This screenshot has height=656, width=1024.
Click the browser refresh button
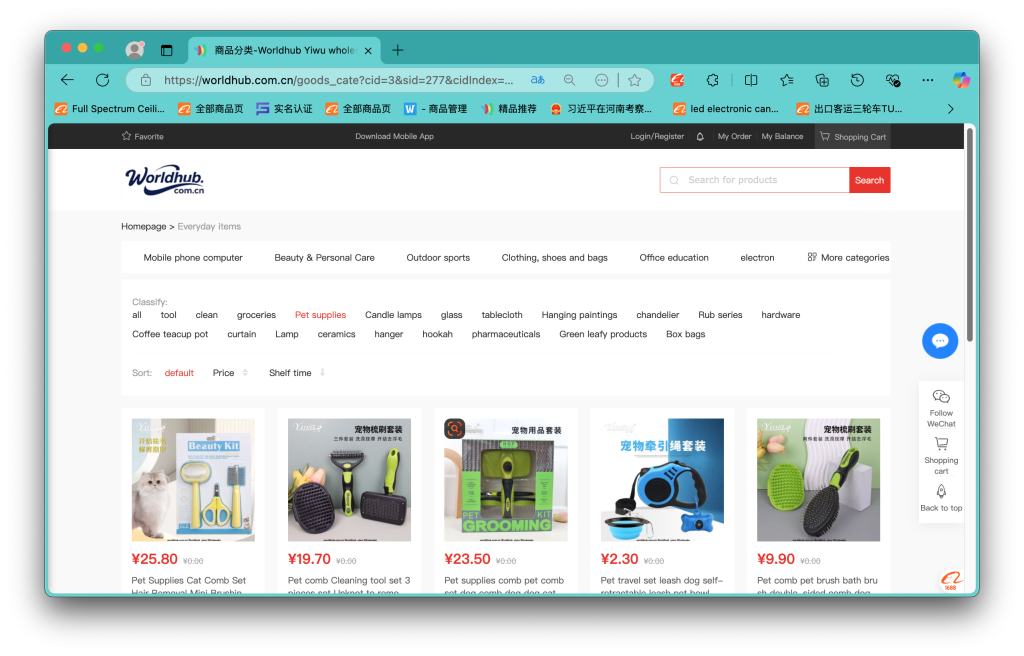click(x=102, y=80)
